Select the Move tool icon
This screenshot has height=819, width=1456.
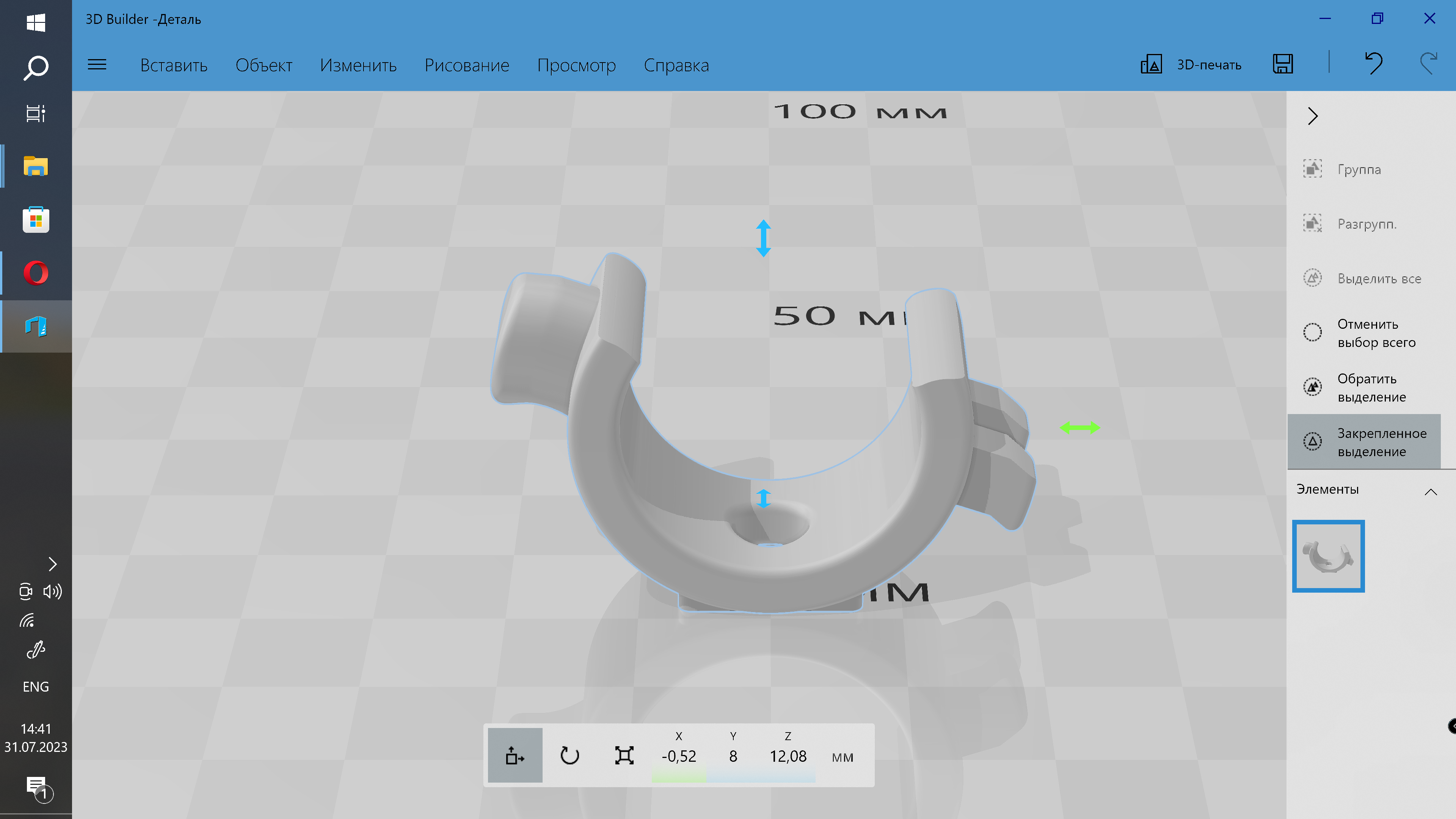(515, 755)
